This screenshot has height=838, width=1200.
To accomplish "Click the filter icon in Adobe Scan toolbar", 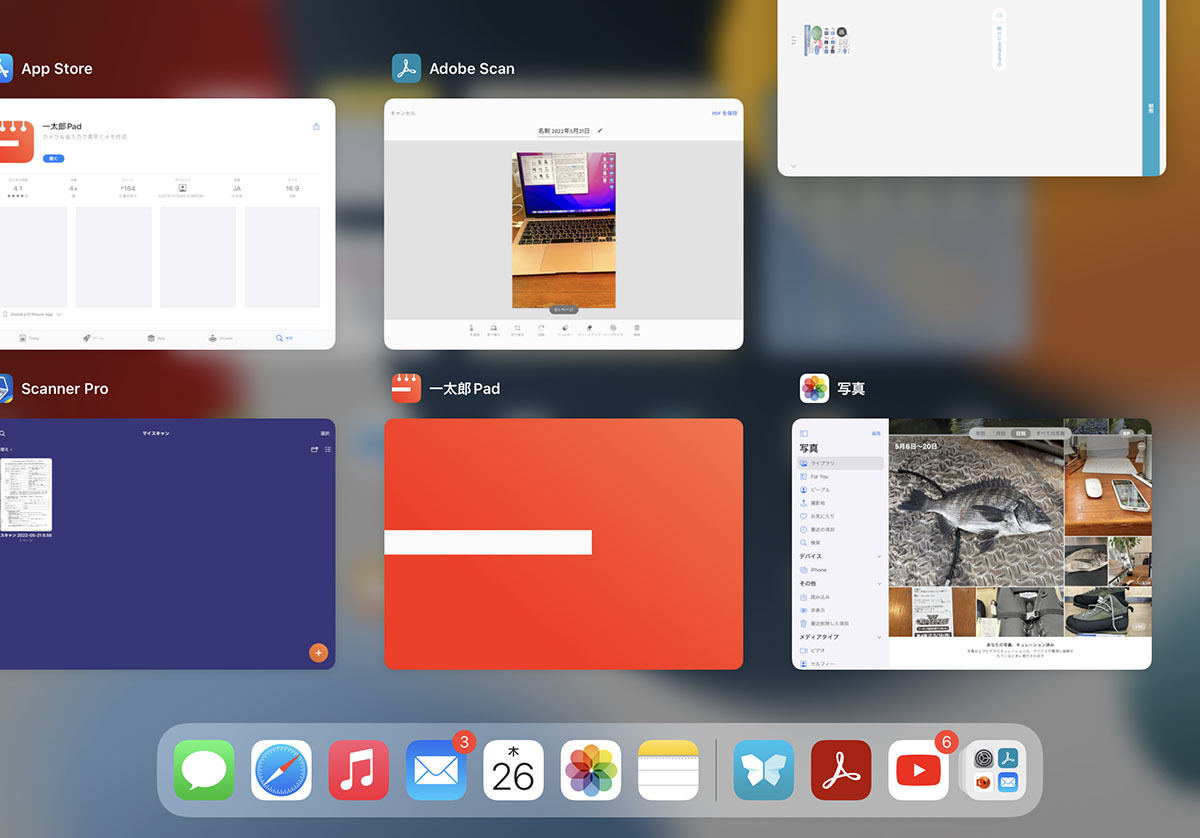I will [x=565, y=329].
